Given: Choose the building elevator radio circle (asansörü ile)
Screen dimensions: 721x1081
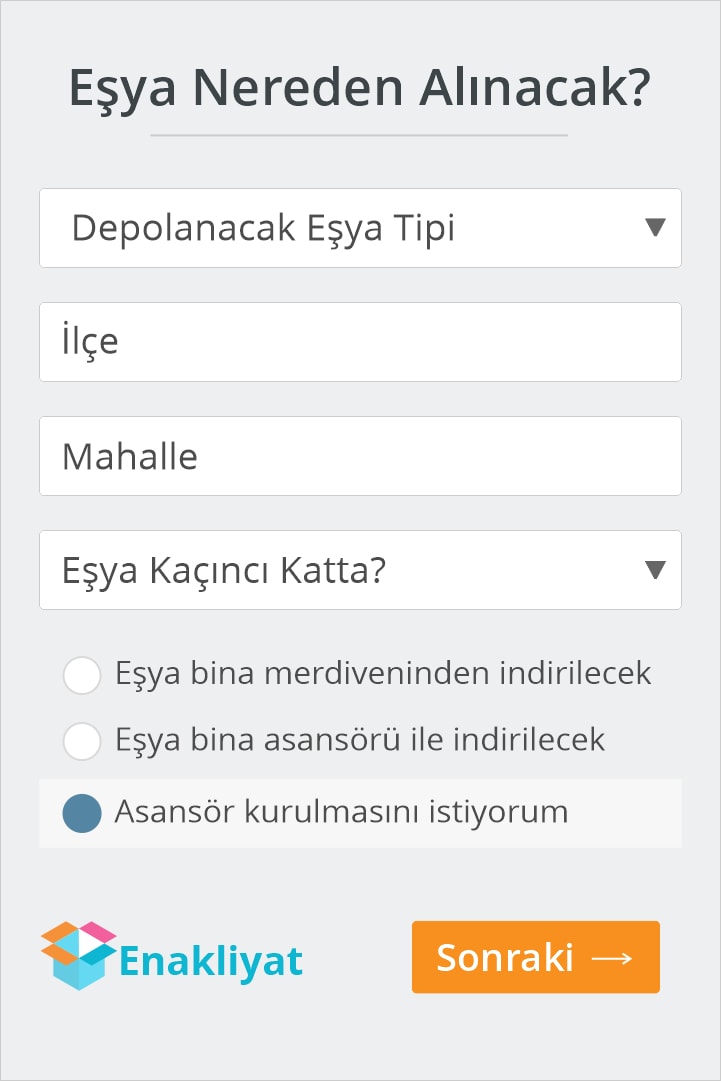Looking at the screenshot, I should (82, 741).
